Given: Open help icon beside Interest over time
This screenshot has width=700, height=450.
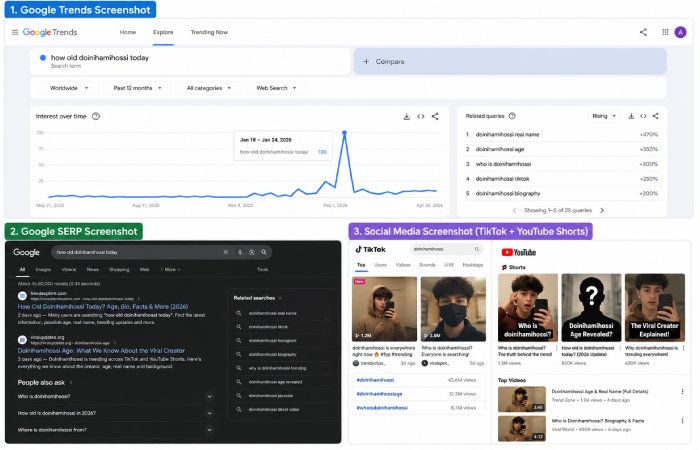Looking at the screenshot, I should click(96, 117).
